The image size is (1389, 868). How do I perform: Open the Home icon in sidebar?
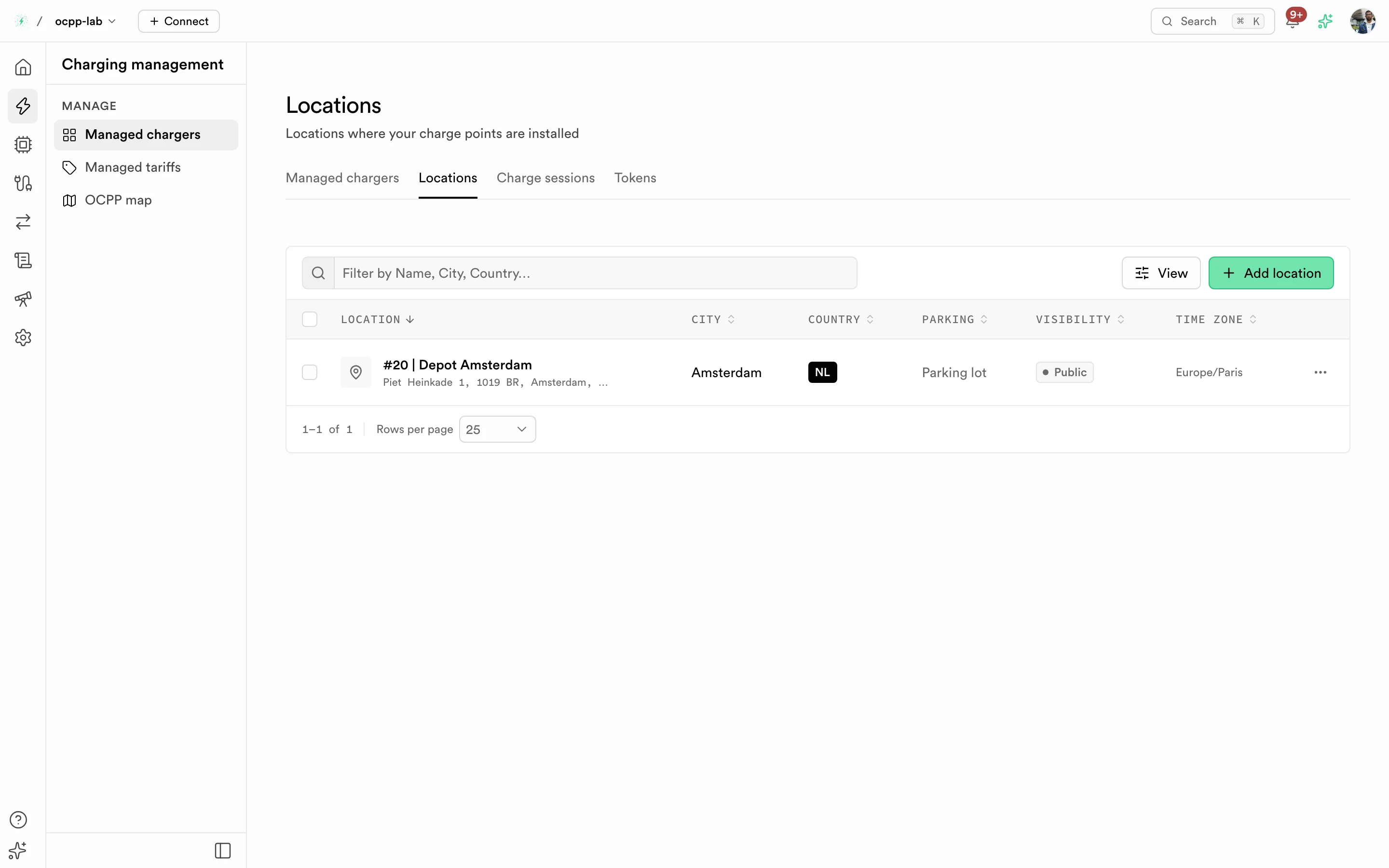point(23,67)
